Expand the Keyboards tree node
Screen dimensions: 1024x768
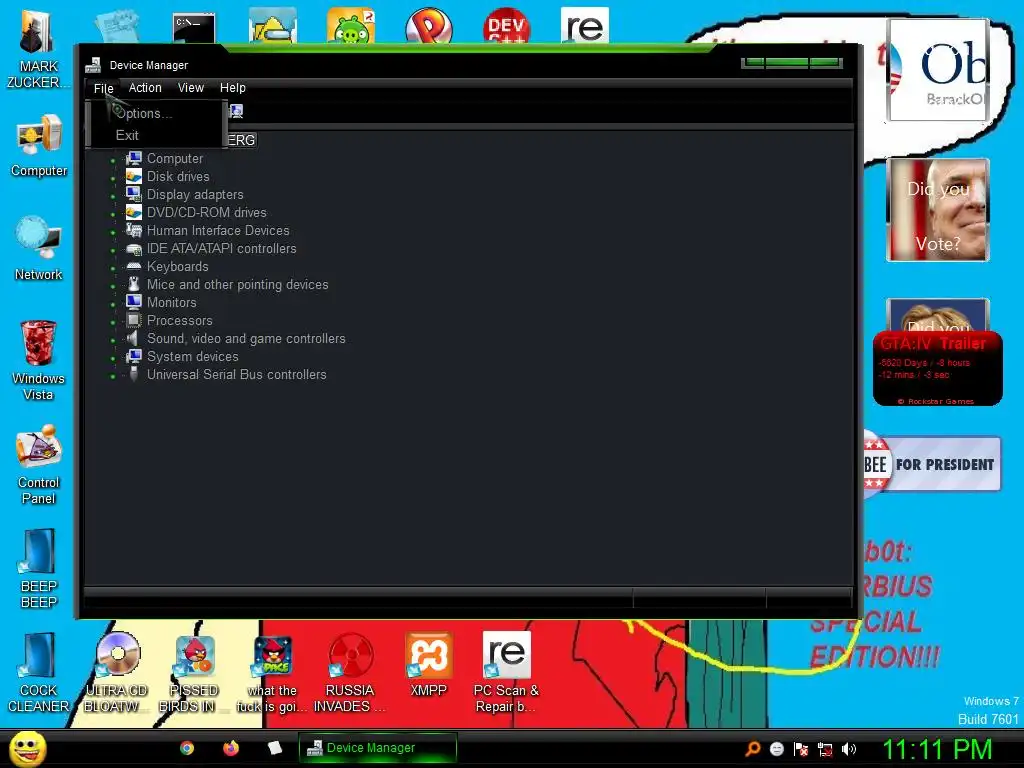tap(113, 268)
